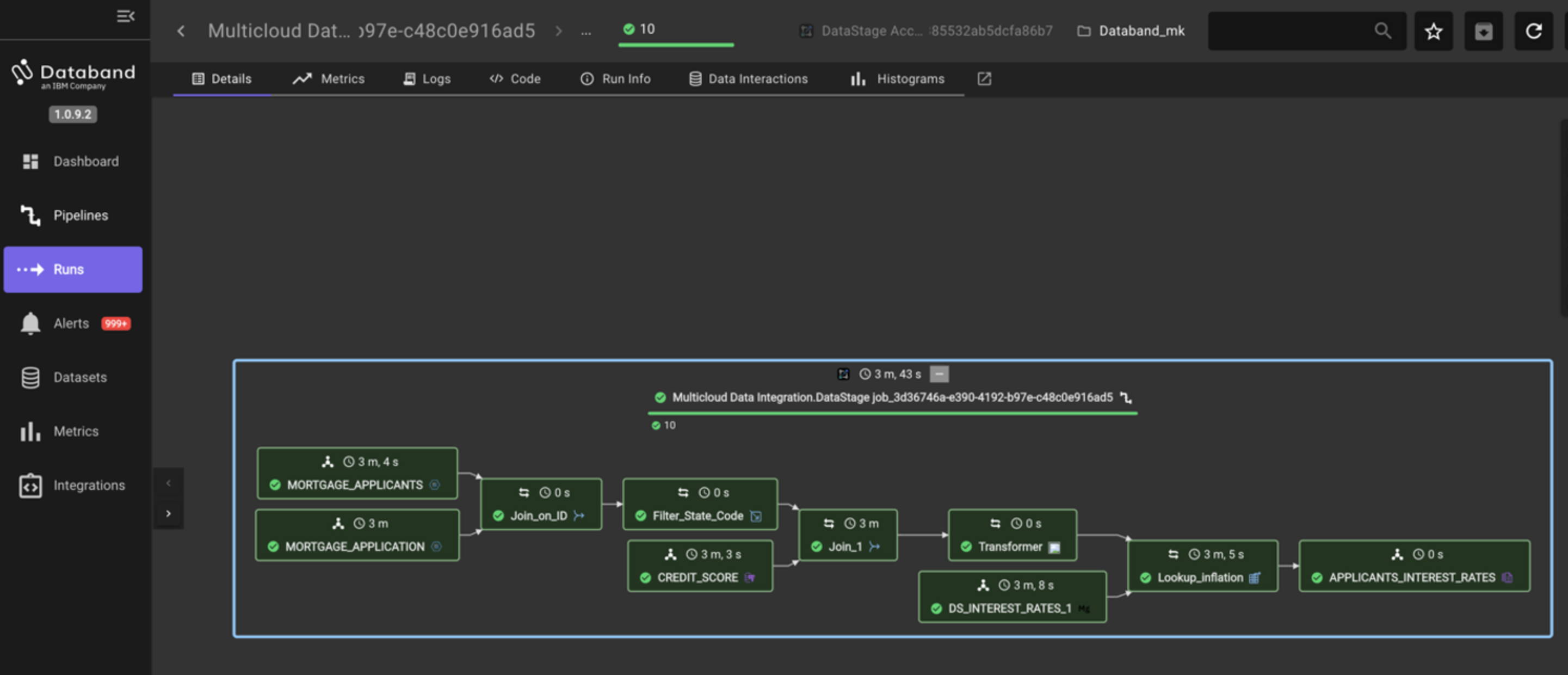Click the run title Multicloud Dat...
1568x675 pixels.
click(x=371, y=30)
